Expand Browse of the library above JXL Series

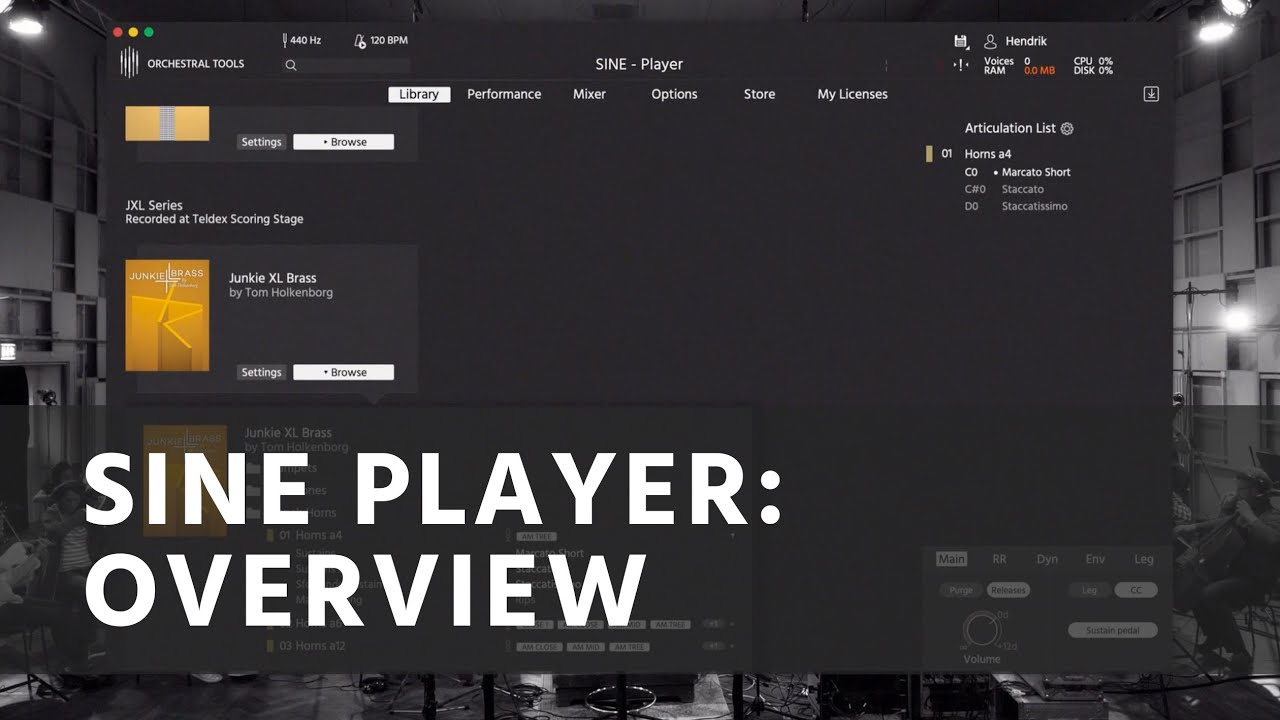(x=343, y=142)
